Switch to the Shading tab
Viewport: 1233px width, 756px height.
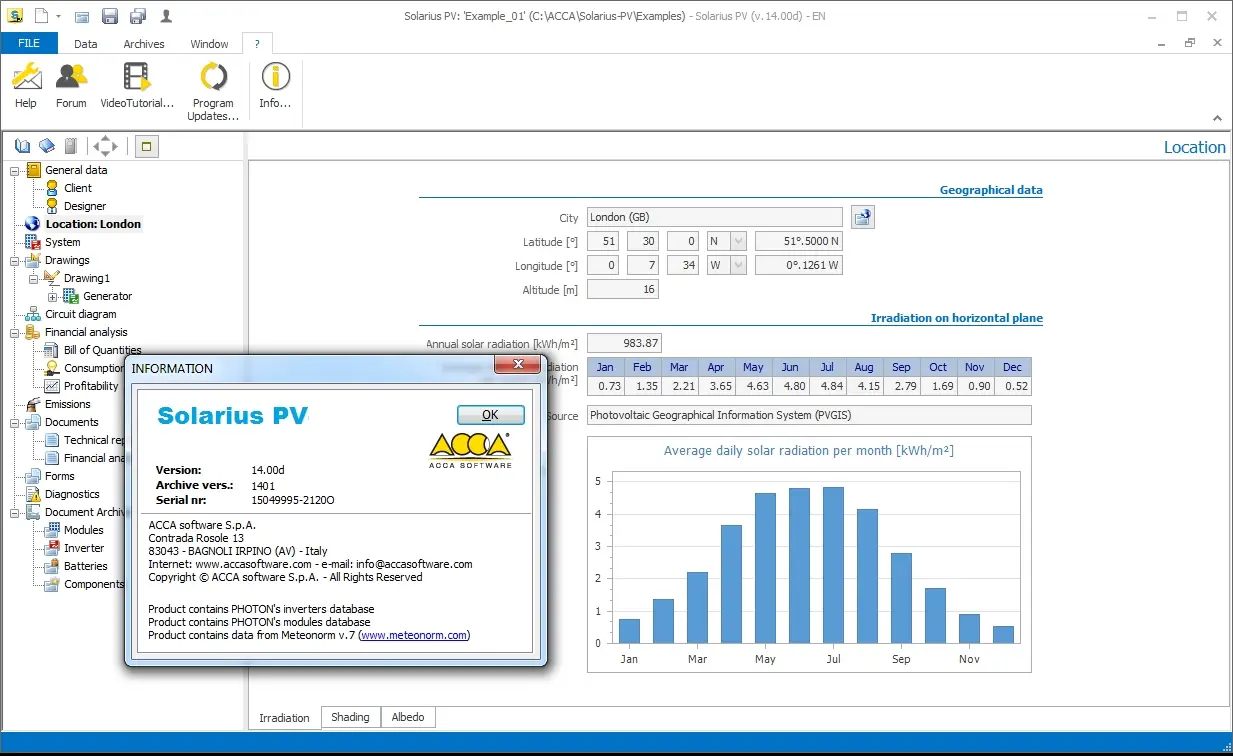pyautogui.click(x=350, y=717)
